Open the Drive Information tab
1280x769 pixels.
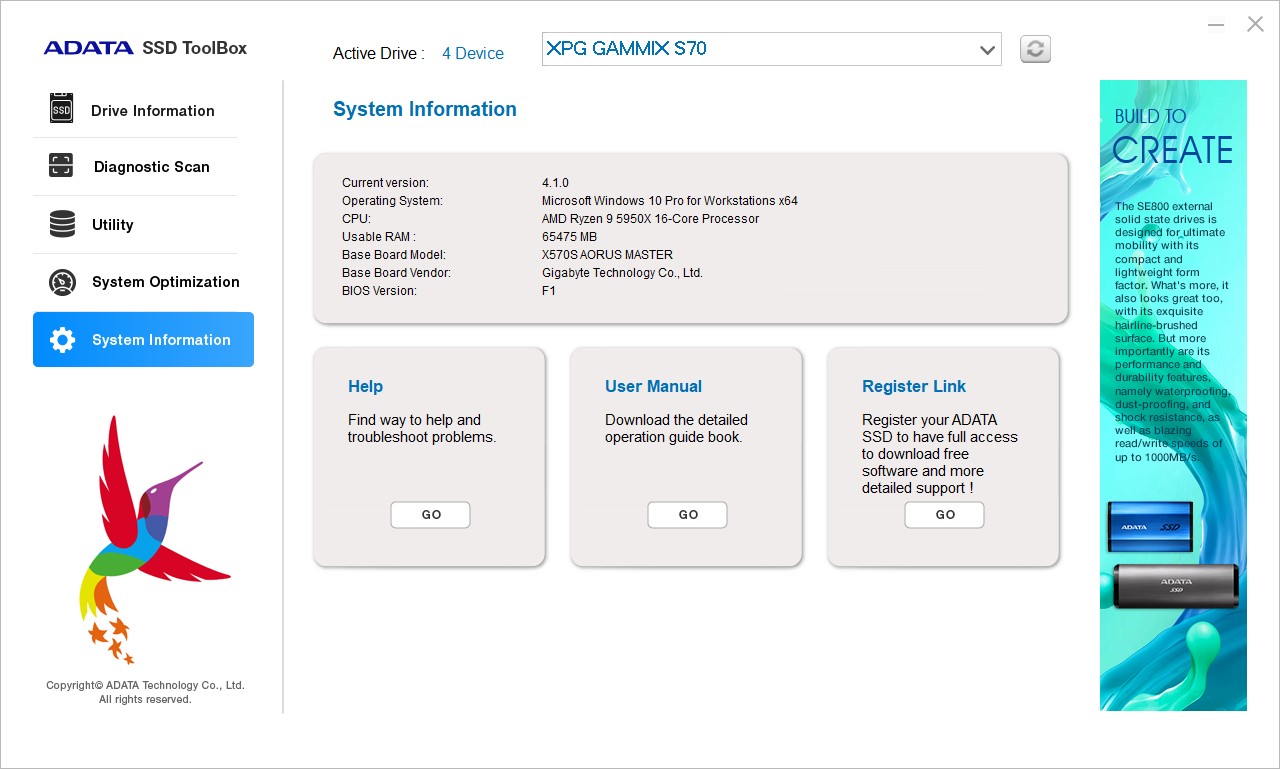[x=153, y=111]
